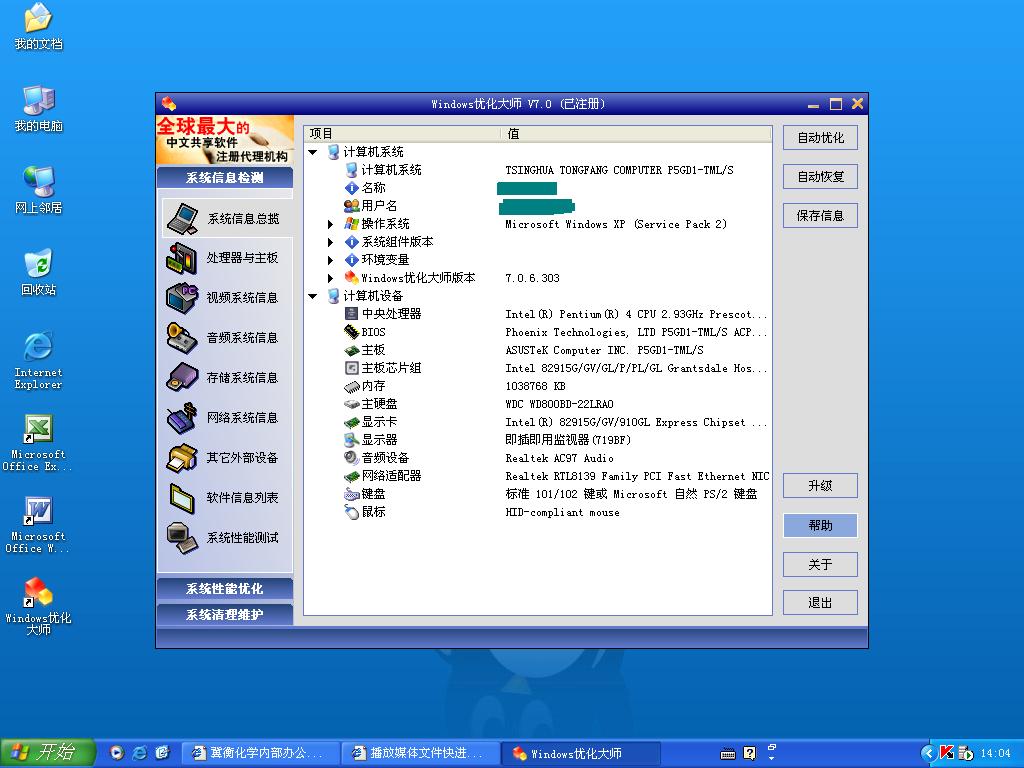
Task: Select the WDC WD800BD-22LRA0 value
Action: click(x=559, y=404)
